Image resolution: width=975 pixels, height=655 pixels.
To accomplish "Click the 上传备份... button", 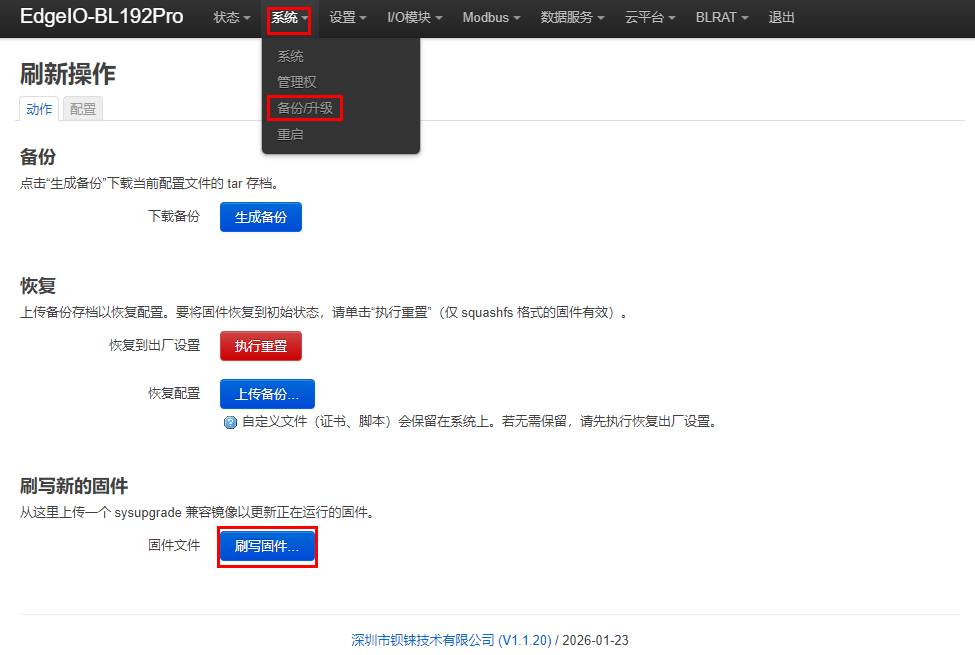I will (267, 394).
